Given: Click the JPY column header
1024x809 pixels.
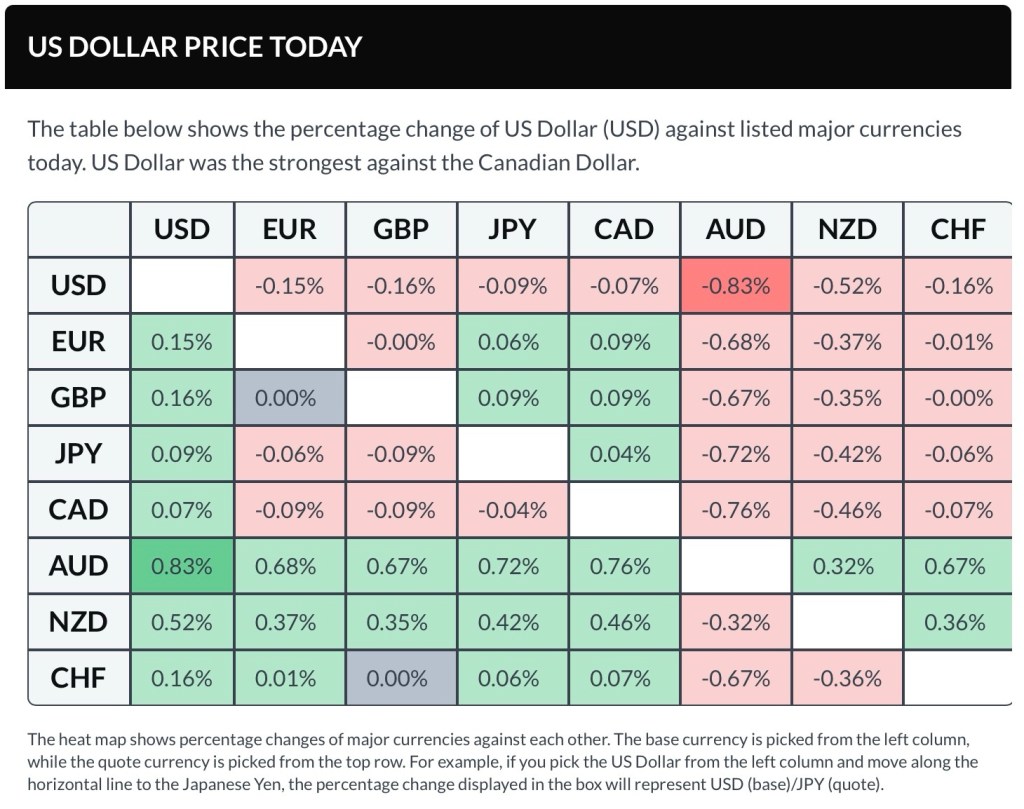Looking at the screenshot, I should (513, 230).
